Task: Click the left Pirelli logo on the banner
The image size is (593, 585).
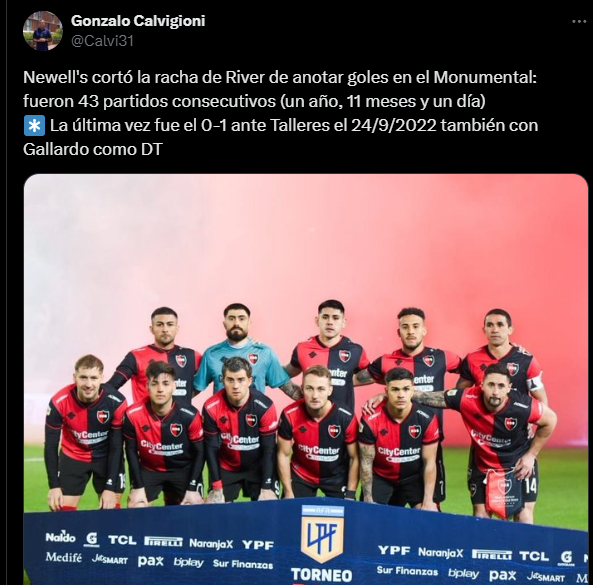Action: [x=163, y=541]
